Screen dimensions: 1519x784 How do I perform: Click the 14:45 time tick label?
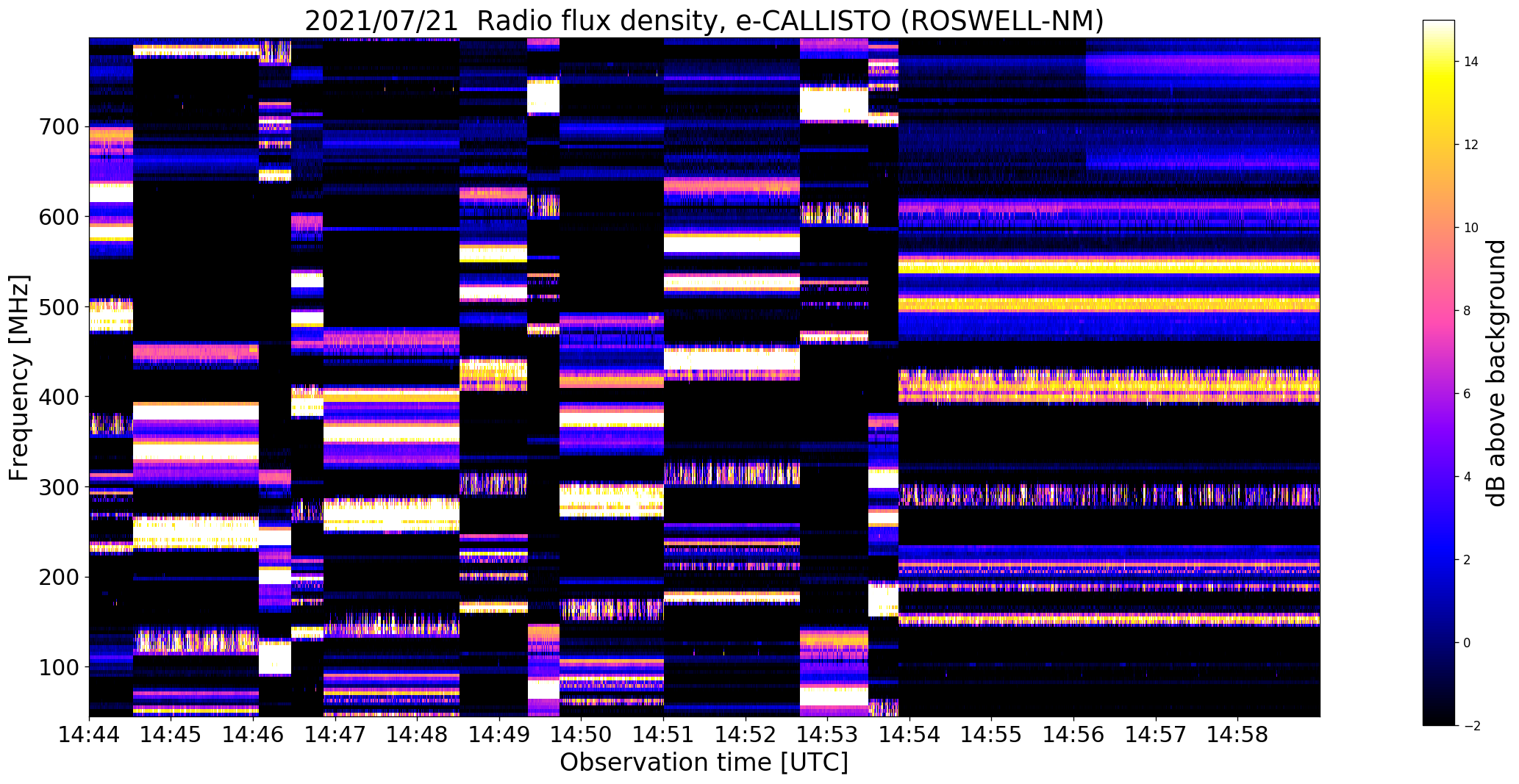(x=171, y=735)
